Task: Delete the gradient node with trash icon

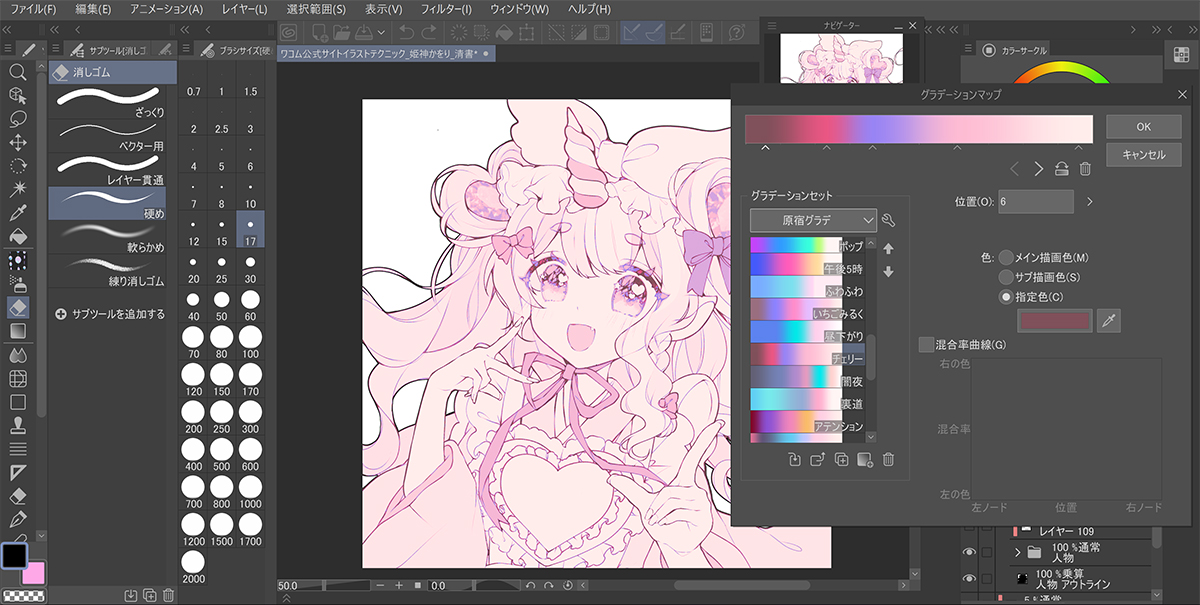Action: click(1085, 169)
